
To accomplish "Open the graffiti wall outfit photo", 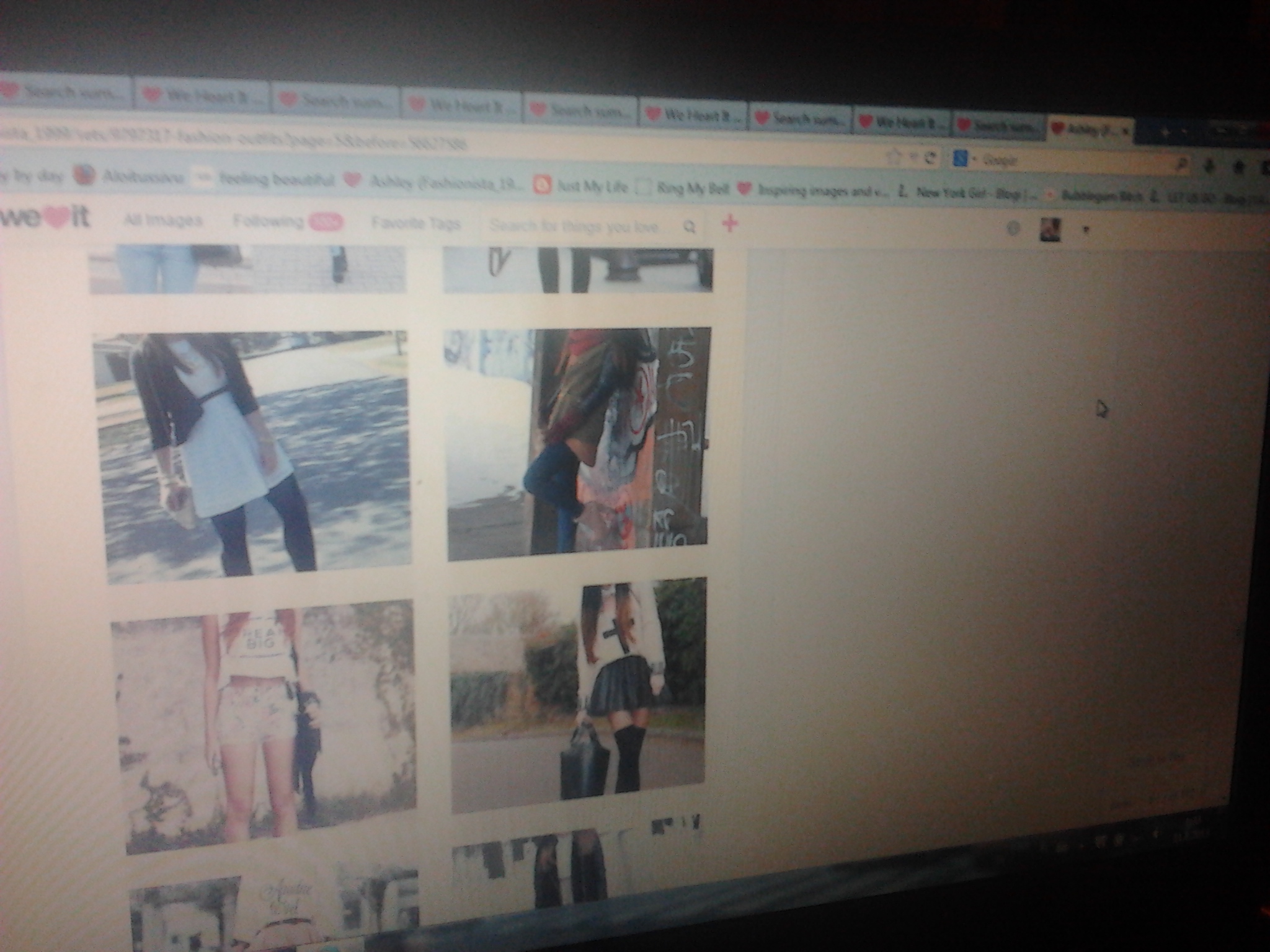I will pyautogui.click(x=577, y=444).
